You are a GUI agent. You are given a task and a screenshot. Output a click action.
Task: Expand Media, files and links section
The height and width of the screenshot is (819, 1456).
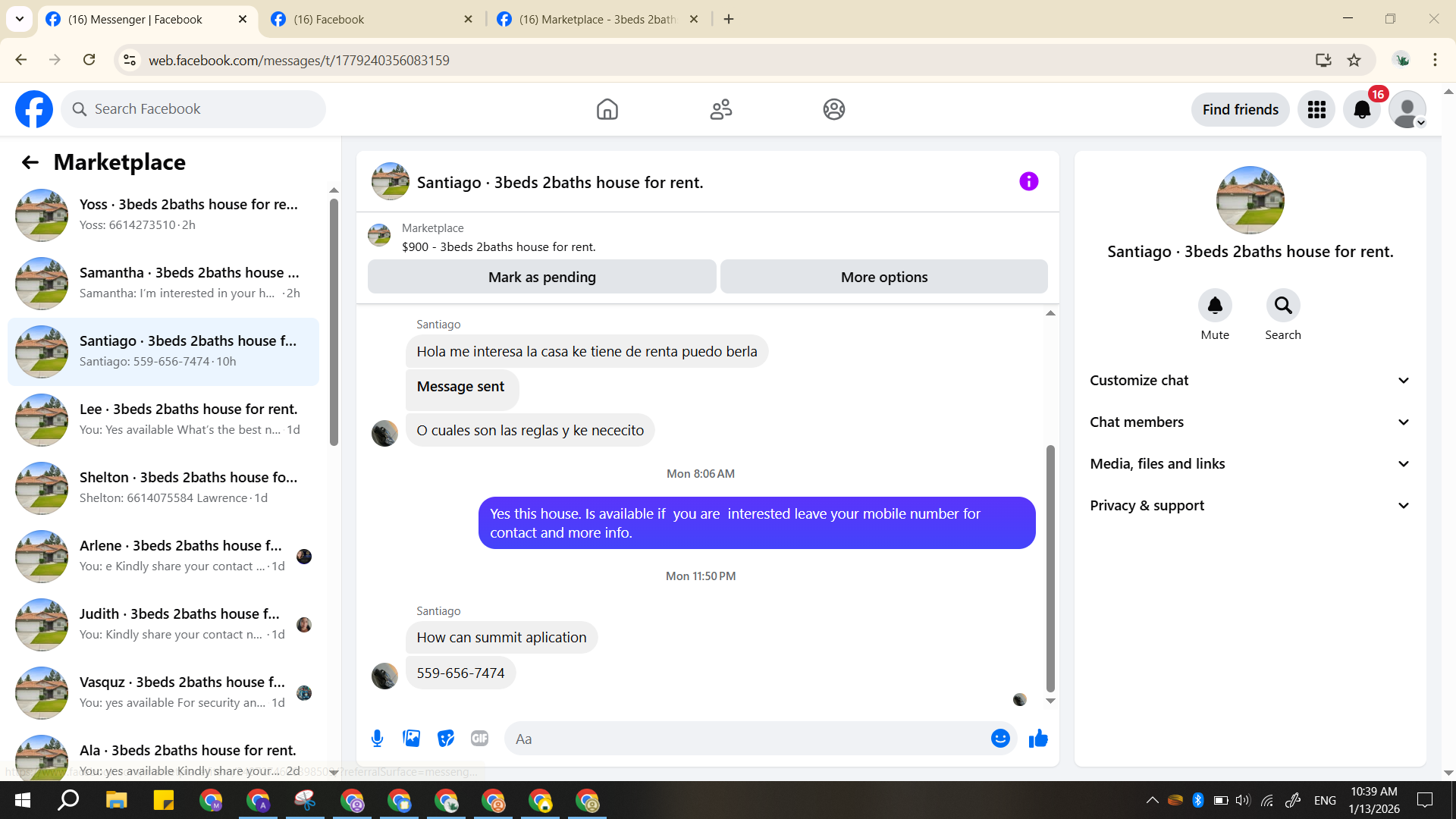coord(1250,464)
